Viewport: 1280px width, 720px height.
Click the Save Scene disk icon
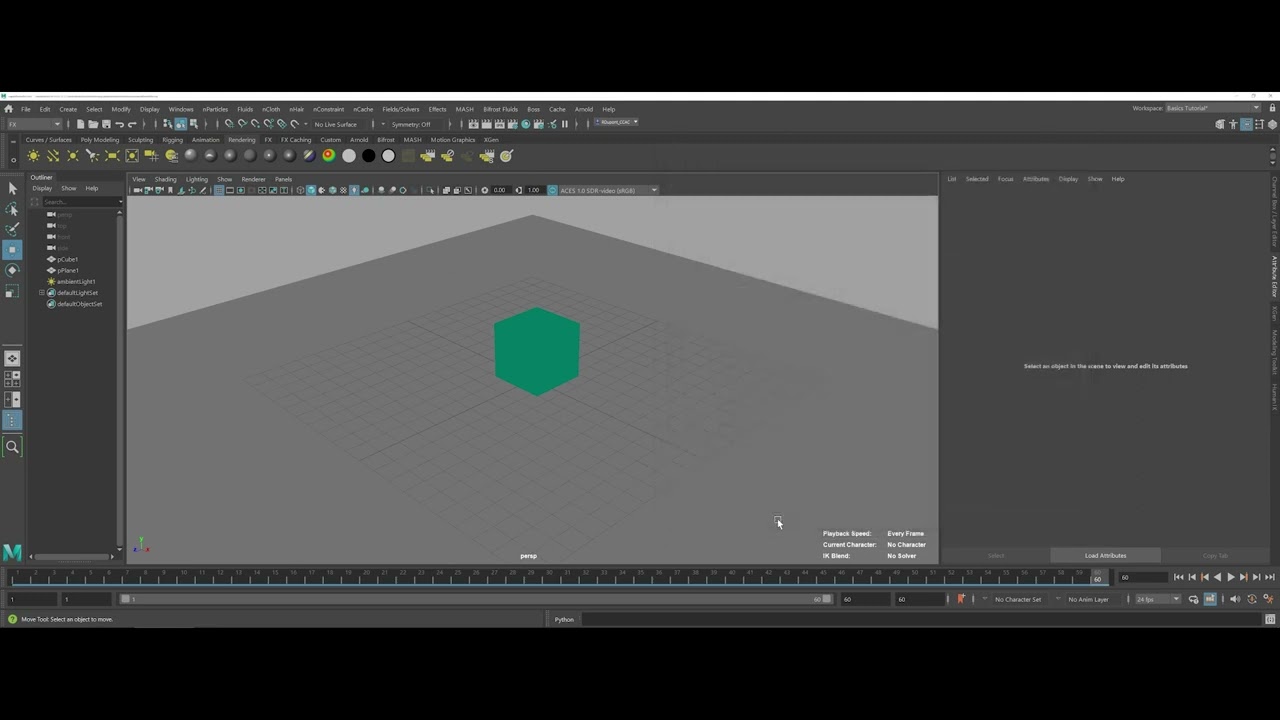point(106,124)
